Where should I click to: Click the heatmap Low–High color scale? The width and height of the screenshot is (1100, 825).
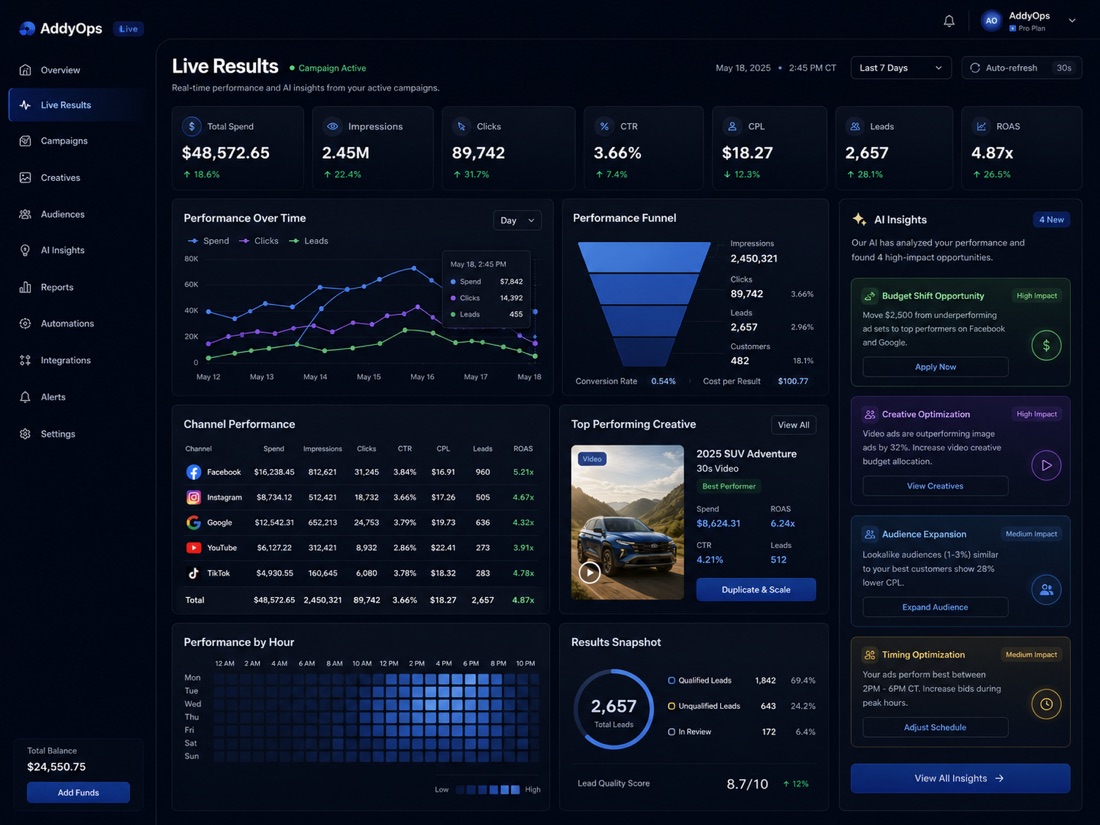click(x=488, y=790)
